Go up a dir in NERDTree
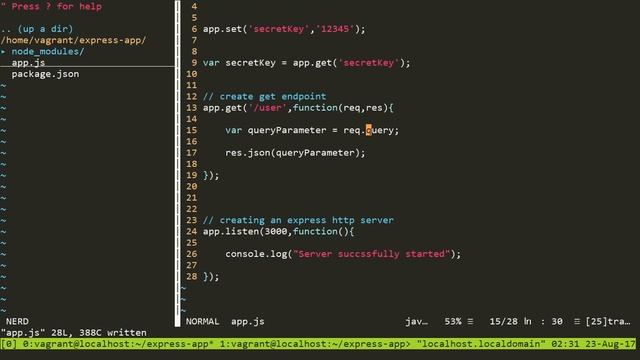Screen dimensions: 640x360 37,29
